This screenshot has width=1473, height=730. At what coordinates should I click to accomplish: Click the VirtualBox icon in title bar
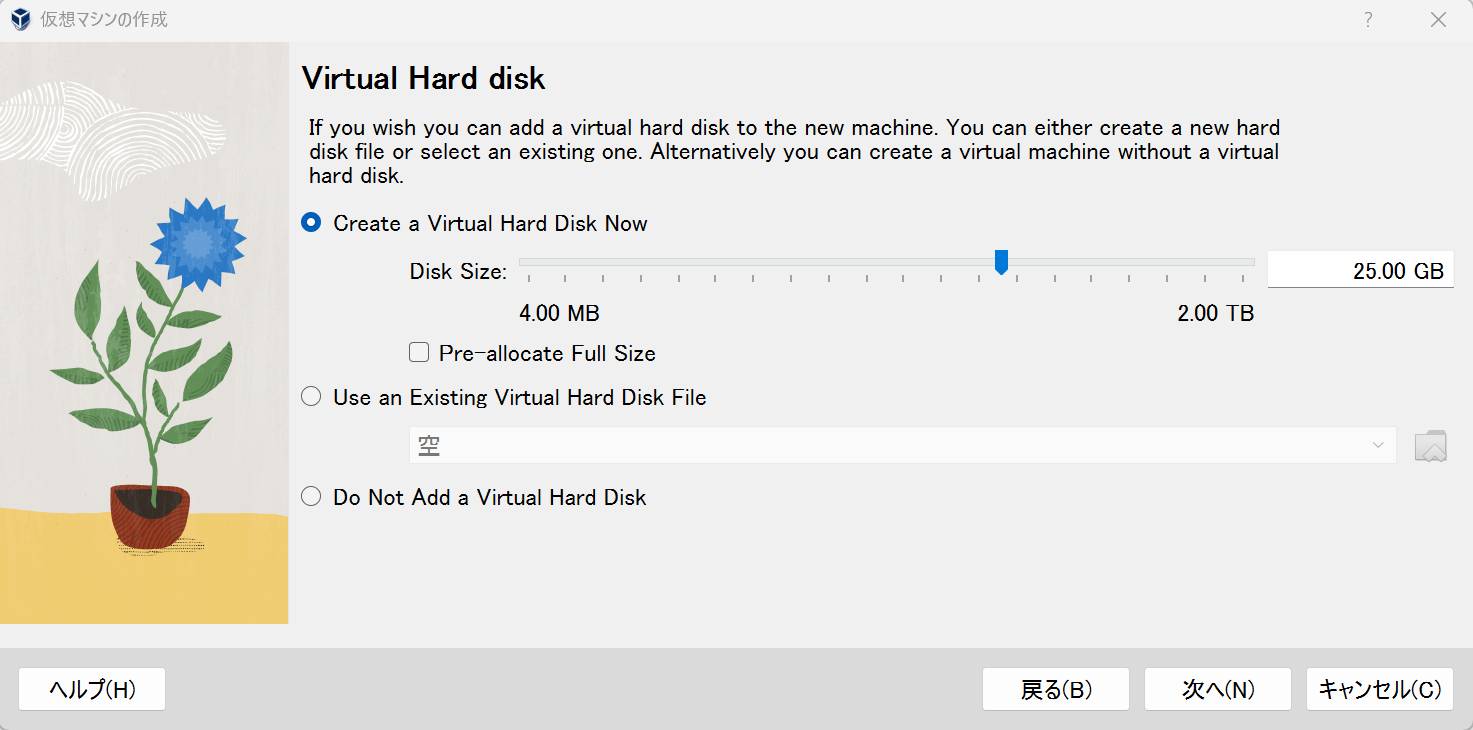click(20, 20)
